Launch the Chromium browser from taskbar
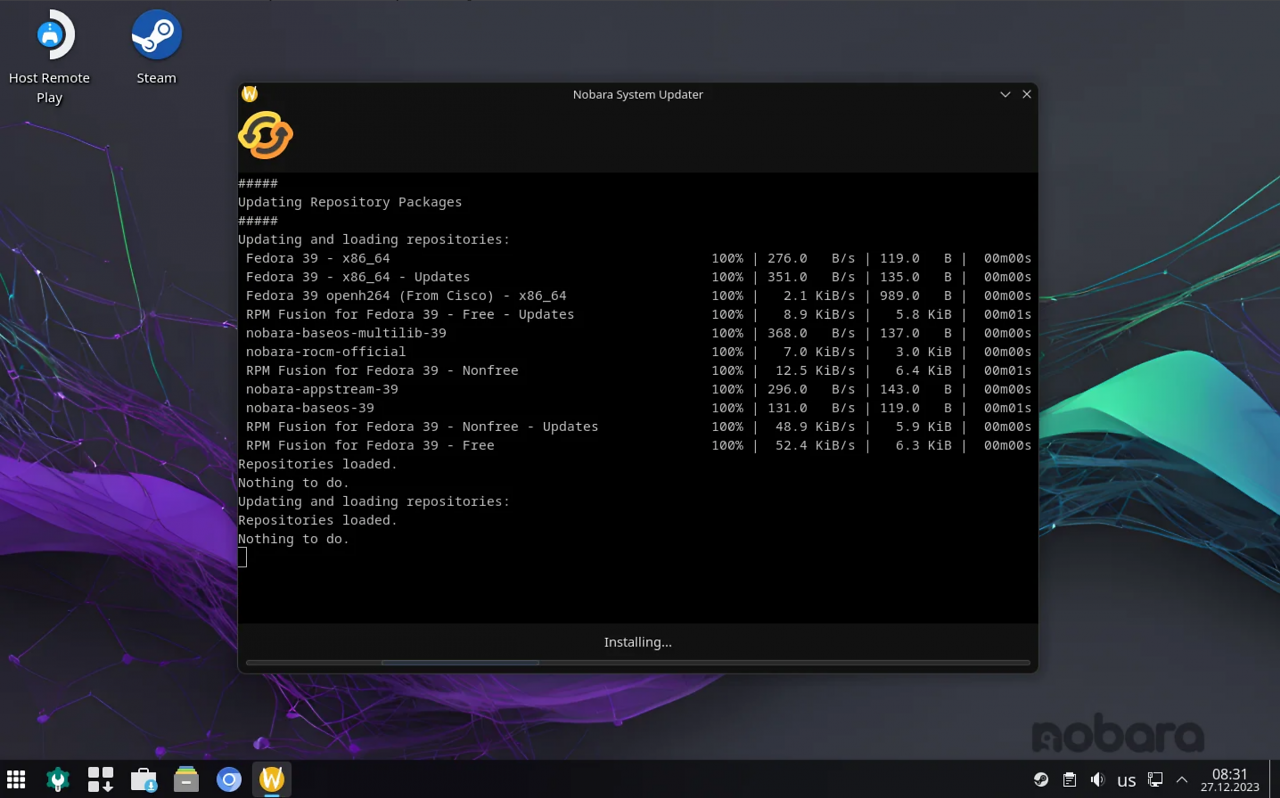Viewport: 1280px width, 798px height. tap(229, 779)
